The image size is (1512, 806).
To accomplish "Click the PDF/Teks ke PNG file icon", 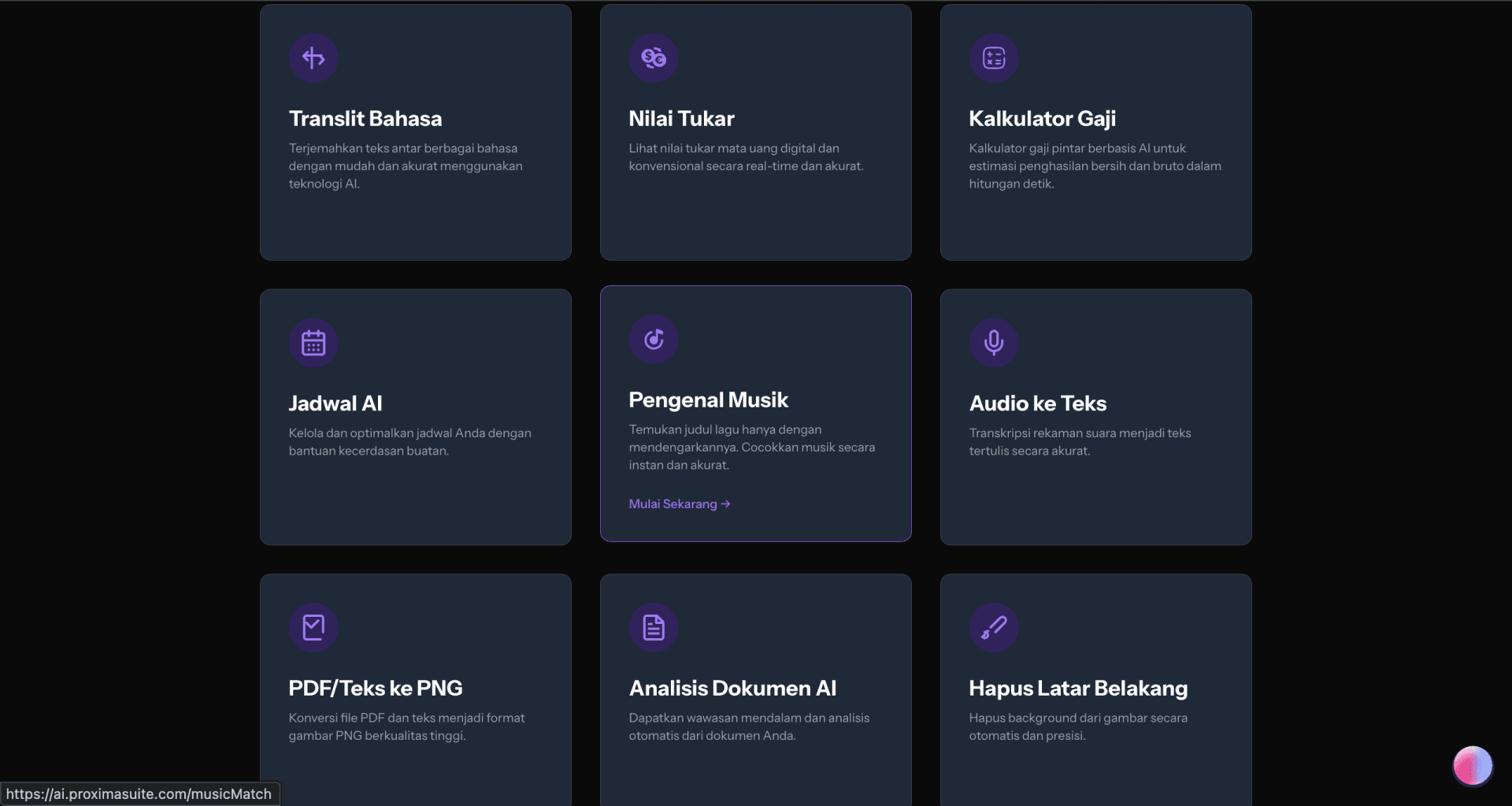I will pyautogui.click(x=313, y=628).
